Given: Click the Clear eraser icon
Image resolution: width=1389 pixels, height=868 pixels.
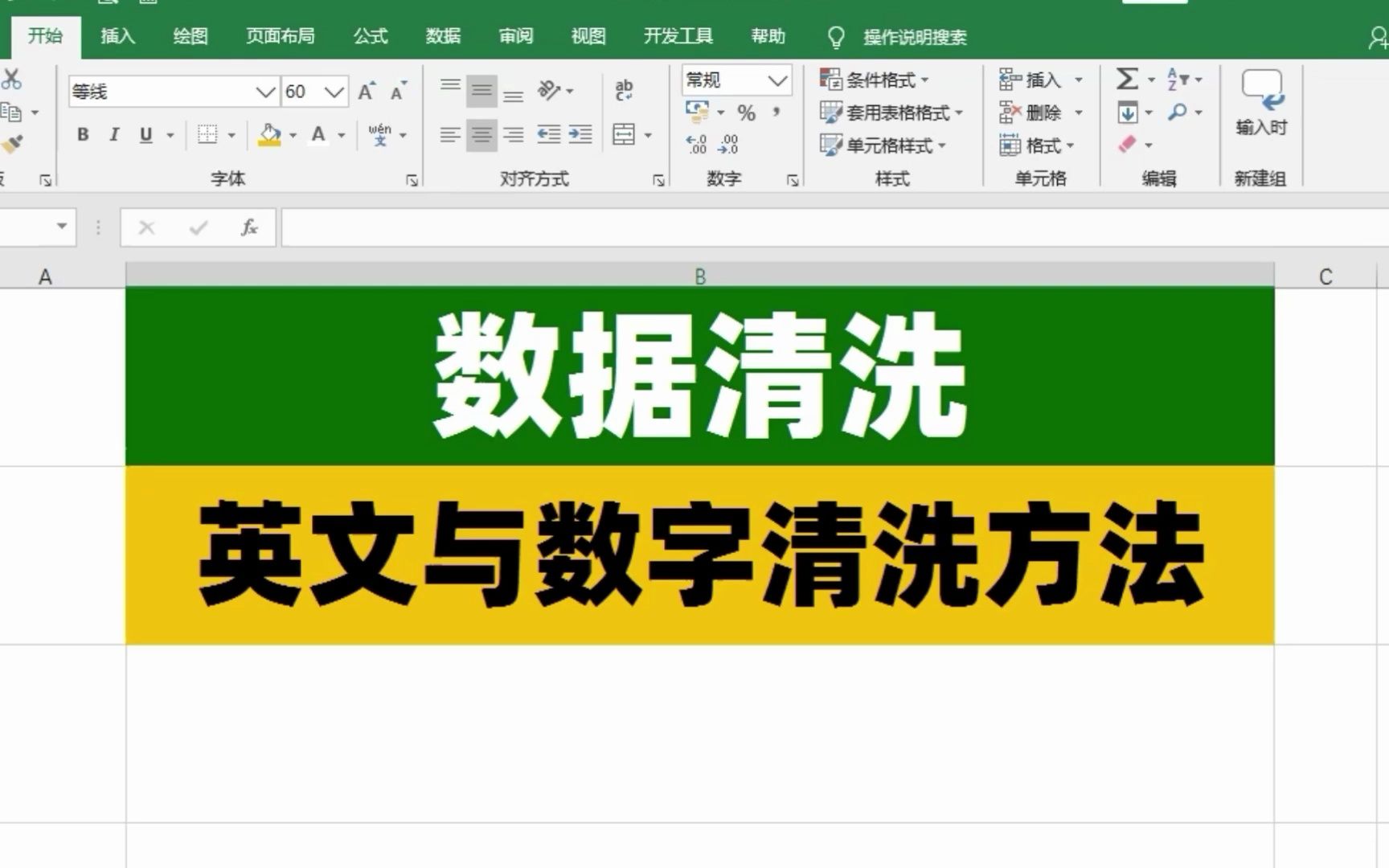Looking at the screenshot, I should pos(1127,145).
